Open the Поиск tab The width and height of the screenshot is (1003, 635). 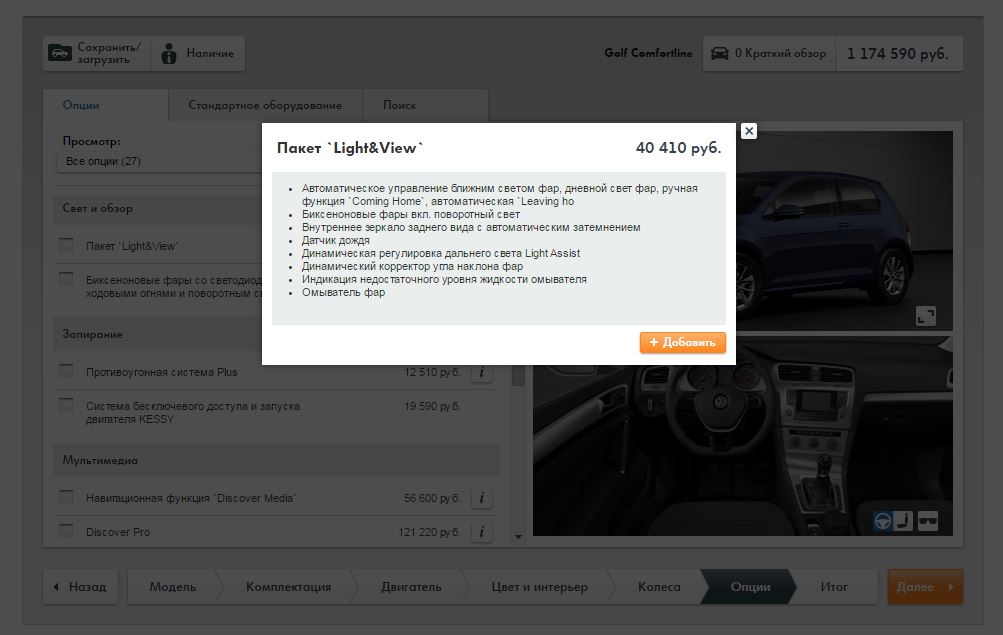tap(399, 105)
